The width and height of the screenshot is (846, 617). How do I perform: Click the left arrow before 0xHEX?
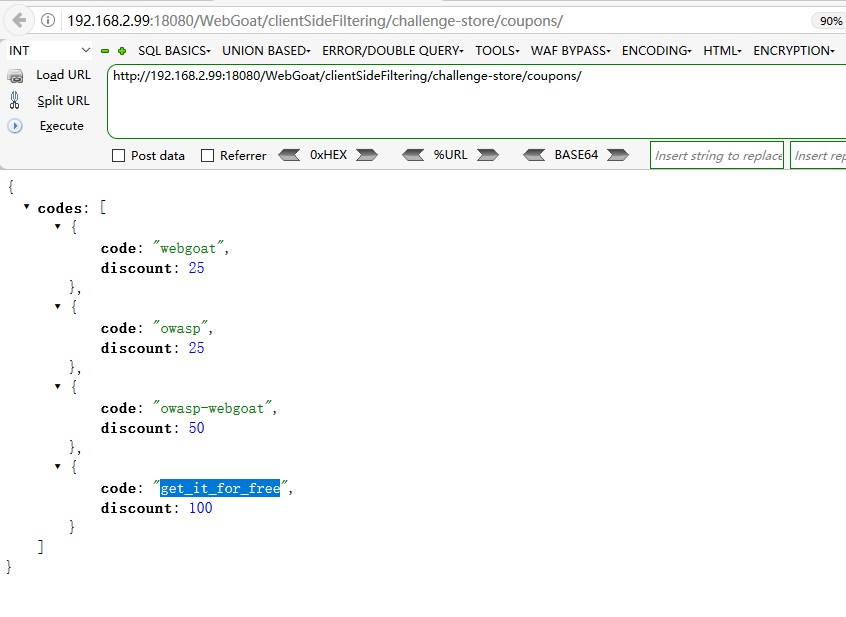tap(289, 155)
